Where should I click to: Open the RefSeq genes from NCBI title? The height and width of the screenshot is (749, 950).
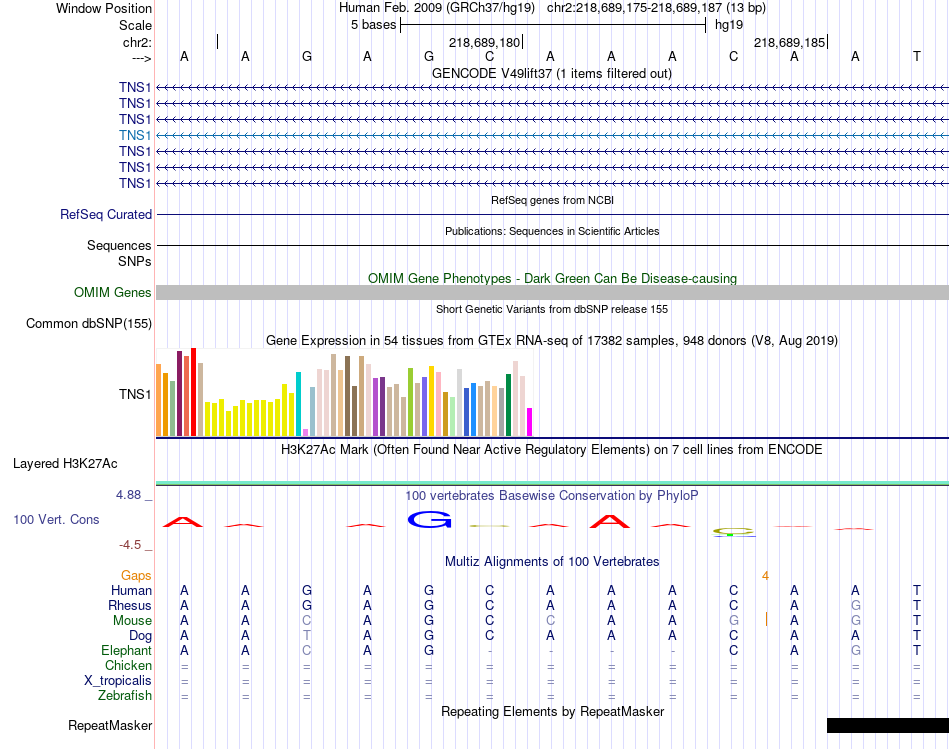pos(552,200)
